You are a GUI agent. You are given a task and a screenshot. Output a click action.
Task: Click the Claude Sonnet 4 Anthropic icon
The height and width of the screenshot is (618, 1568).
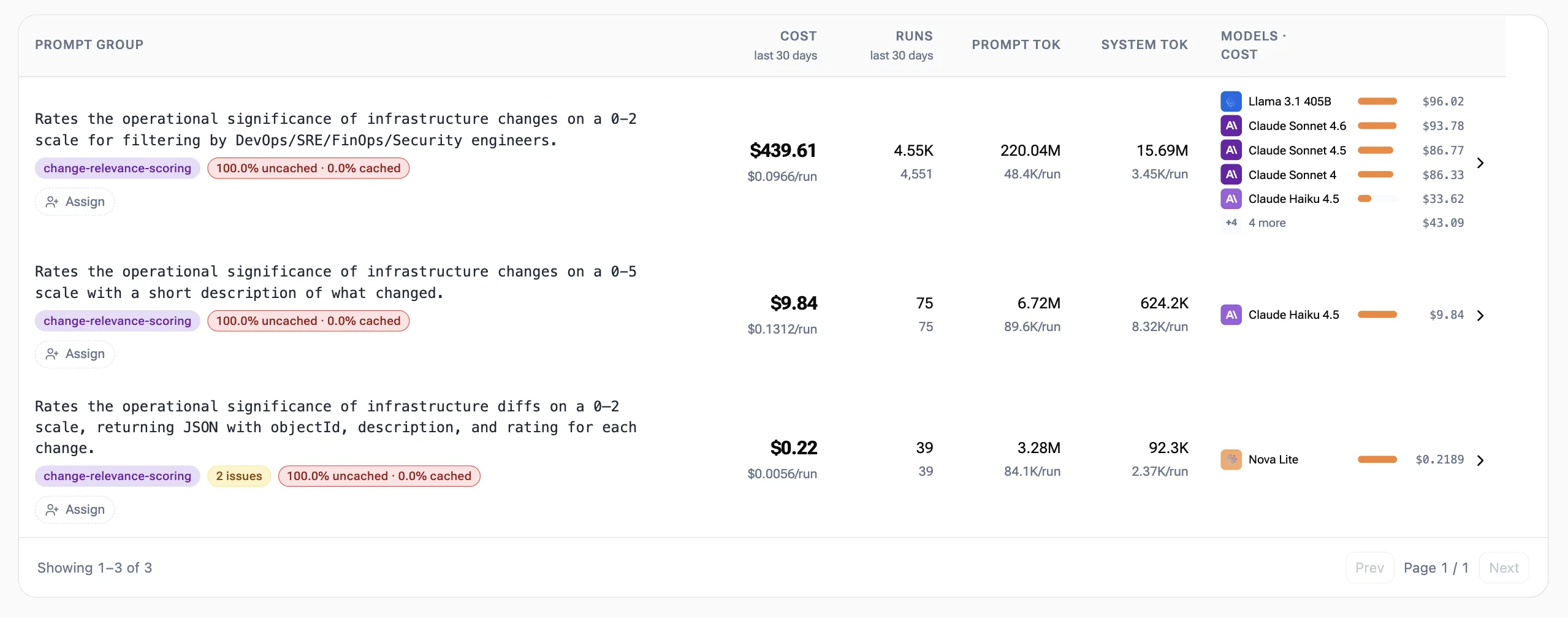[x=1231, y=175]
